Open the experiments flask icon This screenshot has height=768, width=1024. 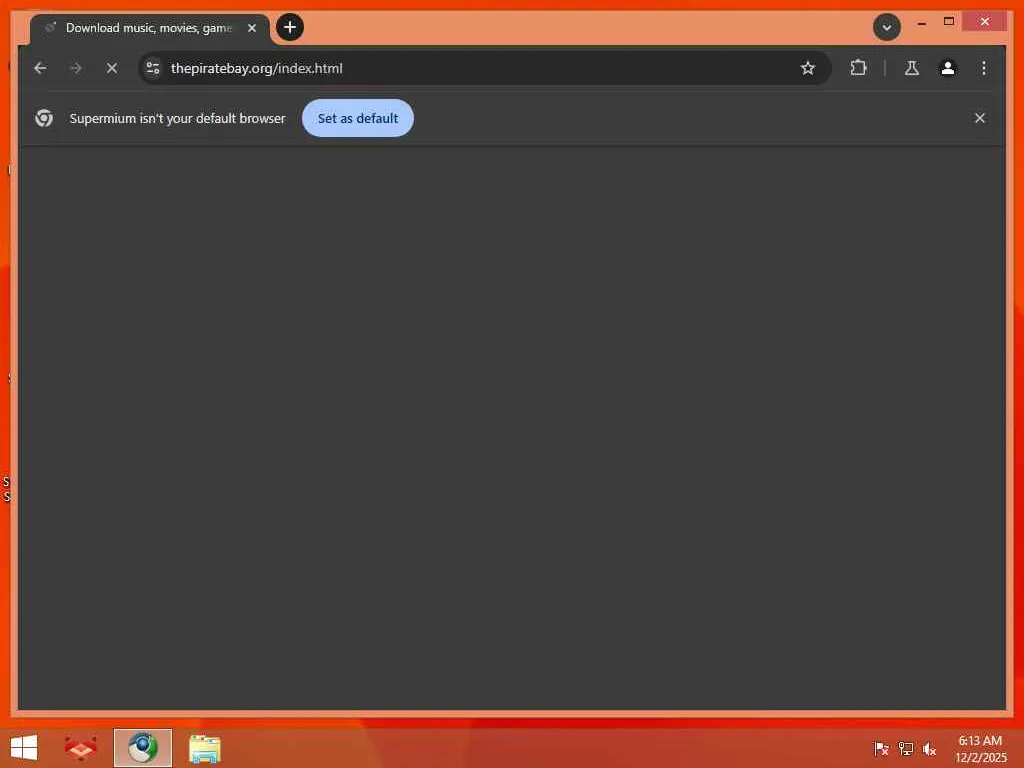point(912,68)
